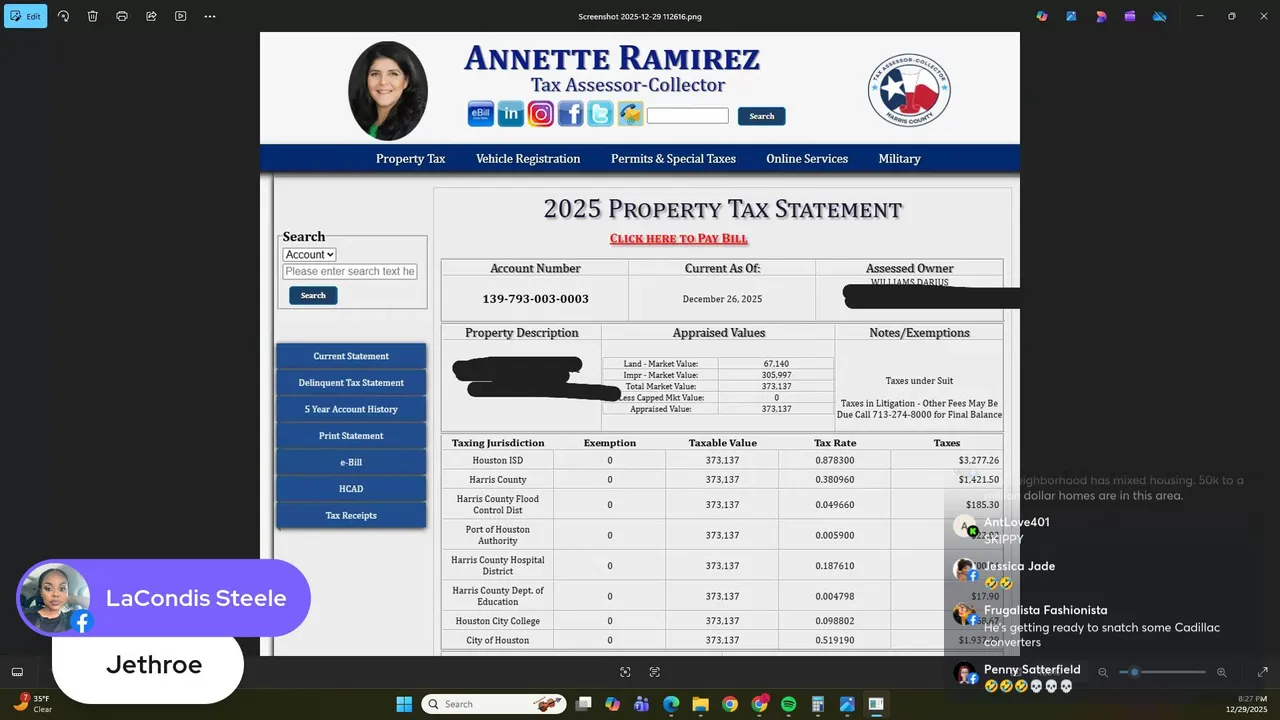Open 5 Year Account History
The height and width of the screenshot is (720, 1280).
(x=351, y=410)
